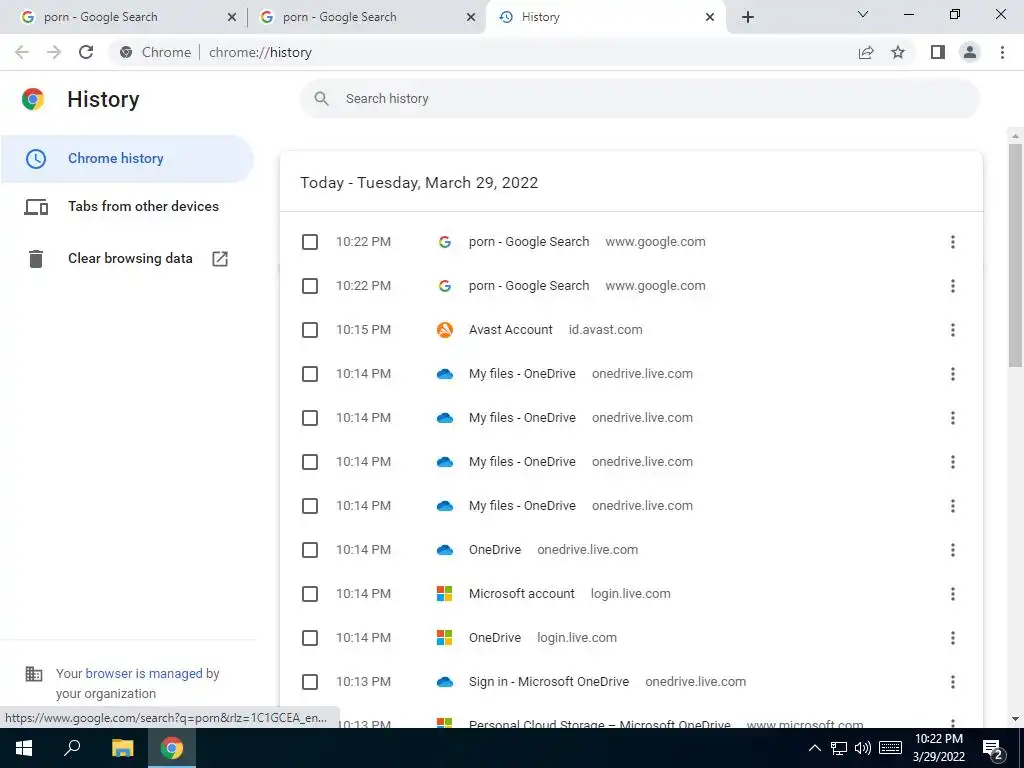
Task: Check the Sign in - Microsoft OneDrive entry
Action: pos(310,682)
